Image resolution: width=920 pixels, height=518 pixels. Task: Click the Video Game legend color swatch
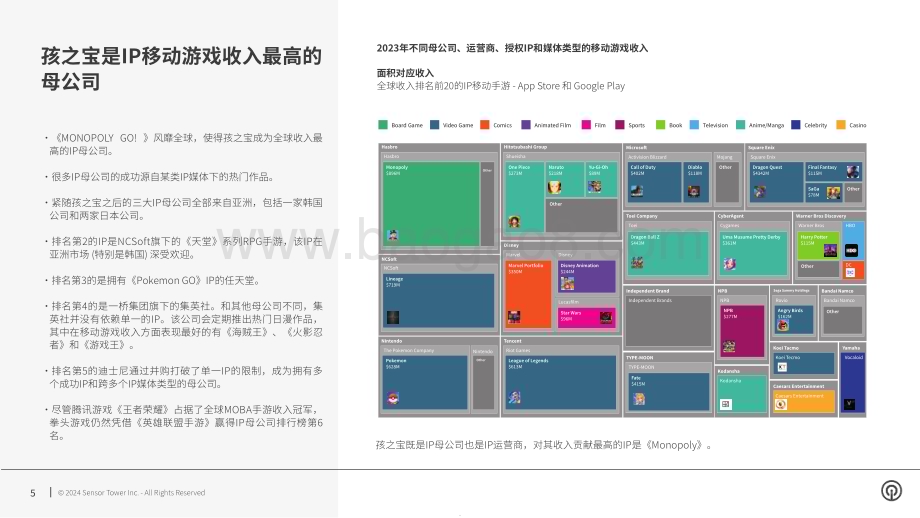click(434, 124)
